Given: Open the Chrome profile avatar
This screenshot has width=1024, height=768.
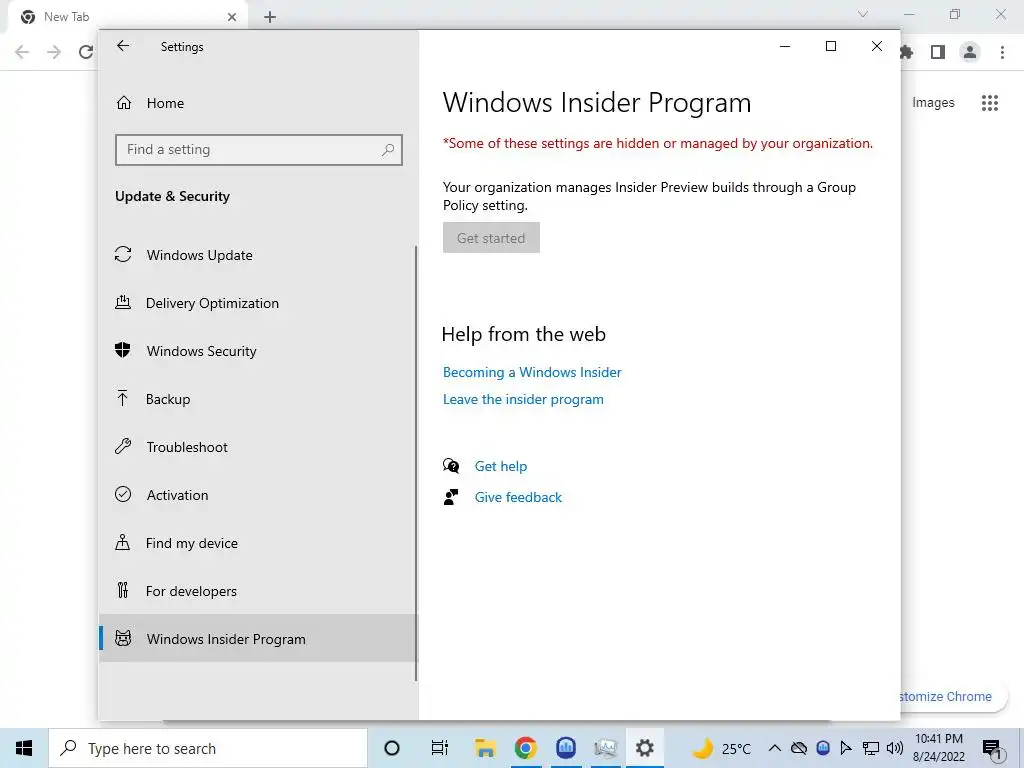Looking at the screenshot, I should 970,52.
